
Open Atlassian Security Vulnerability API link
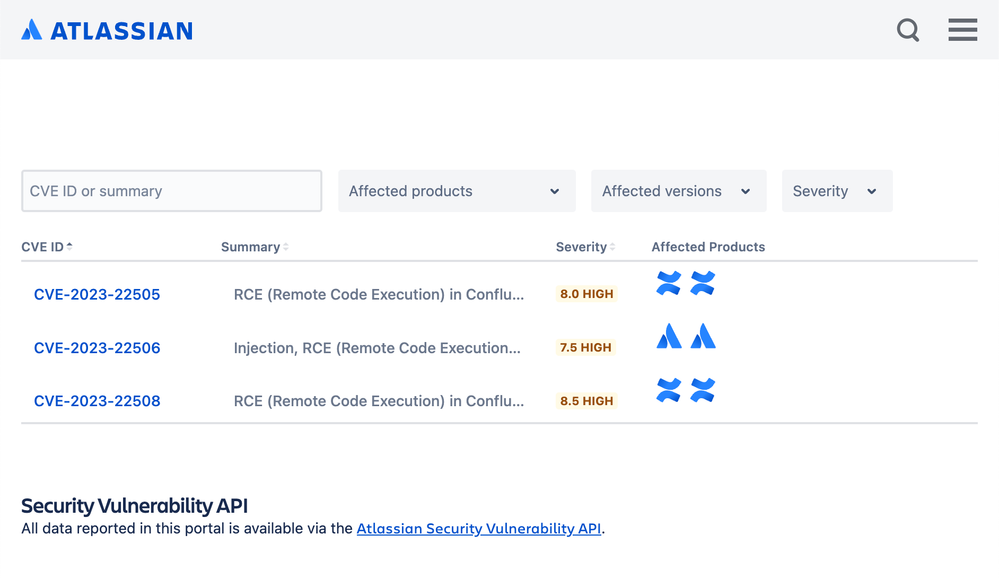[x=478, y=528]
